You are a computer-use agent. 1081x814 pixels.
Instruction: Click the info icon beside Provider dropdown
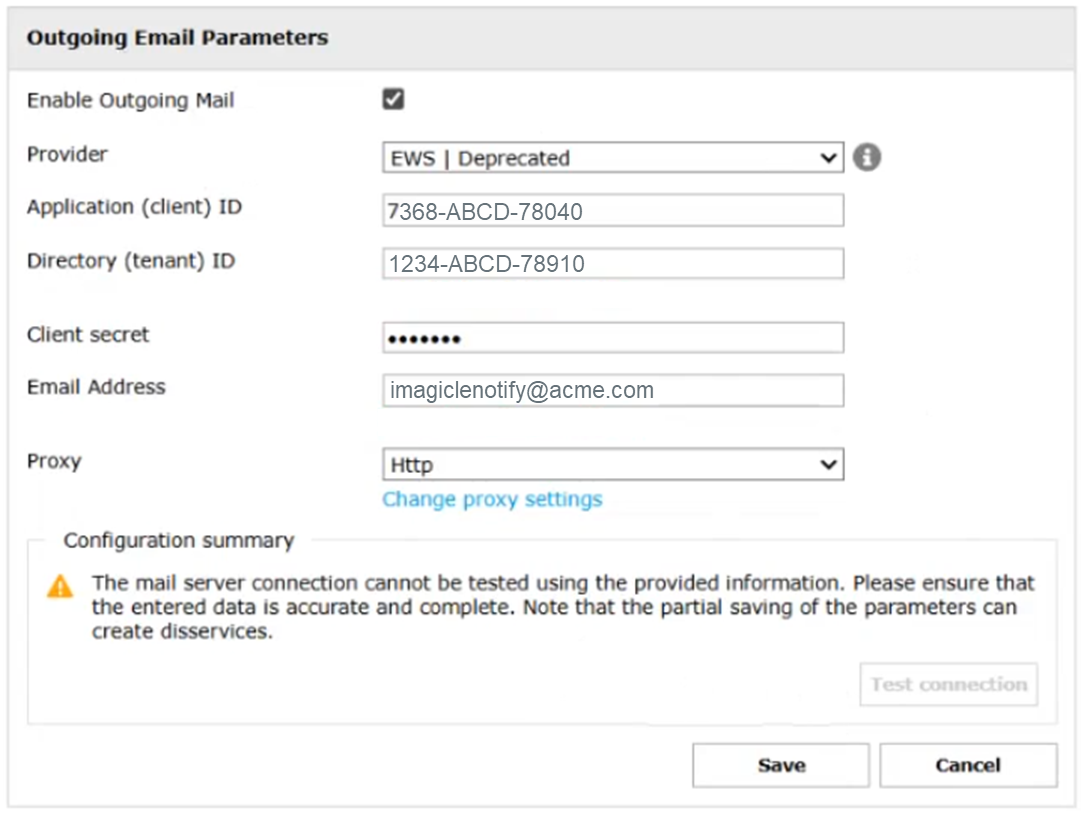pyautogui.click(x=867, y=158)
